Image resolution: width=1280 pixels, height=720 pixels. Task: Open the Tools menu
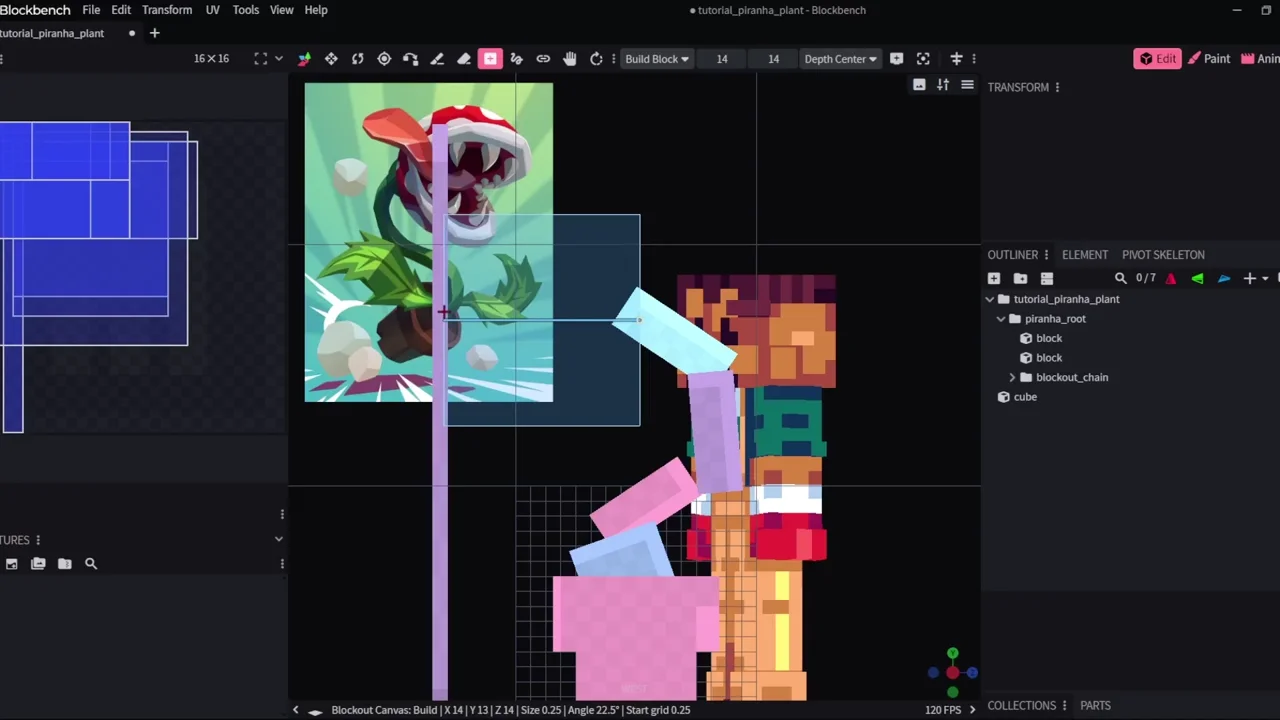click(x=246, y=10)
